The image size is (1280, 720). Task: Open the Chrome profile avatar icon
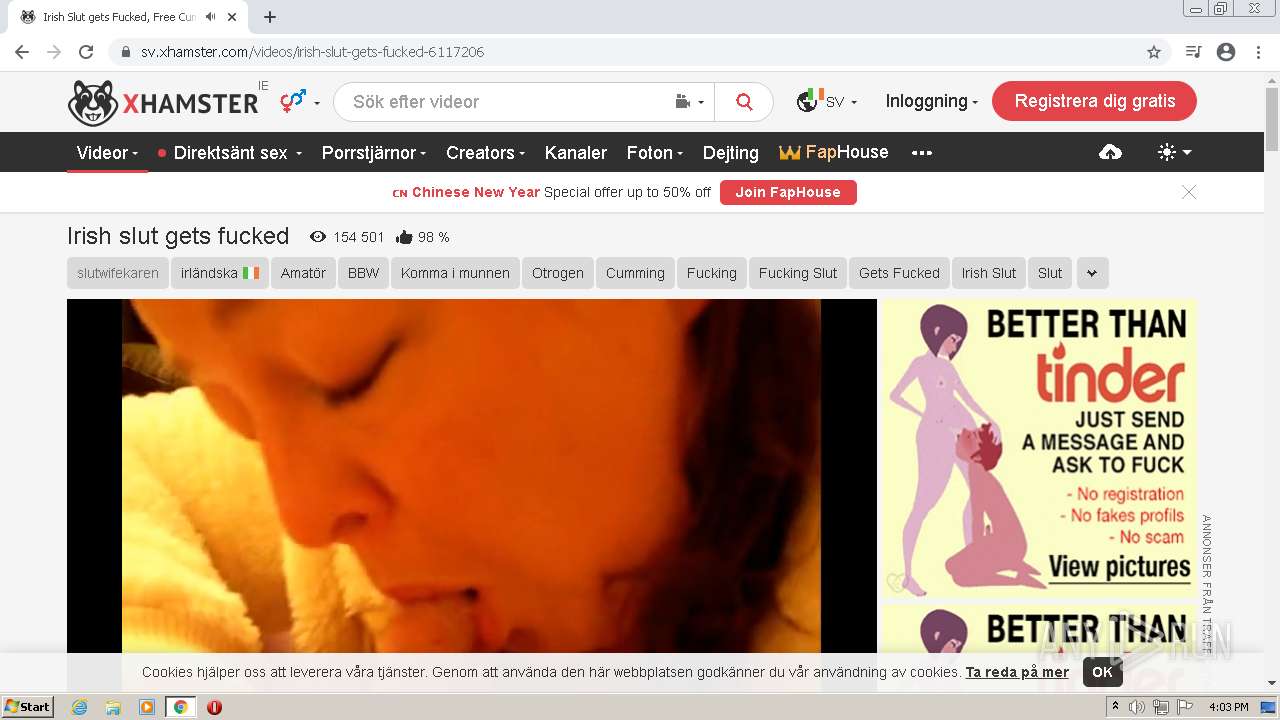click(1226, 52)
